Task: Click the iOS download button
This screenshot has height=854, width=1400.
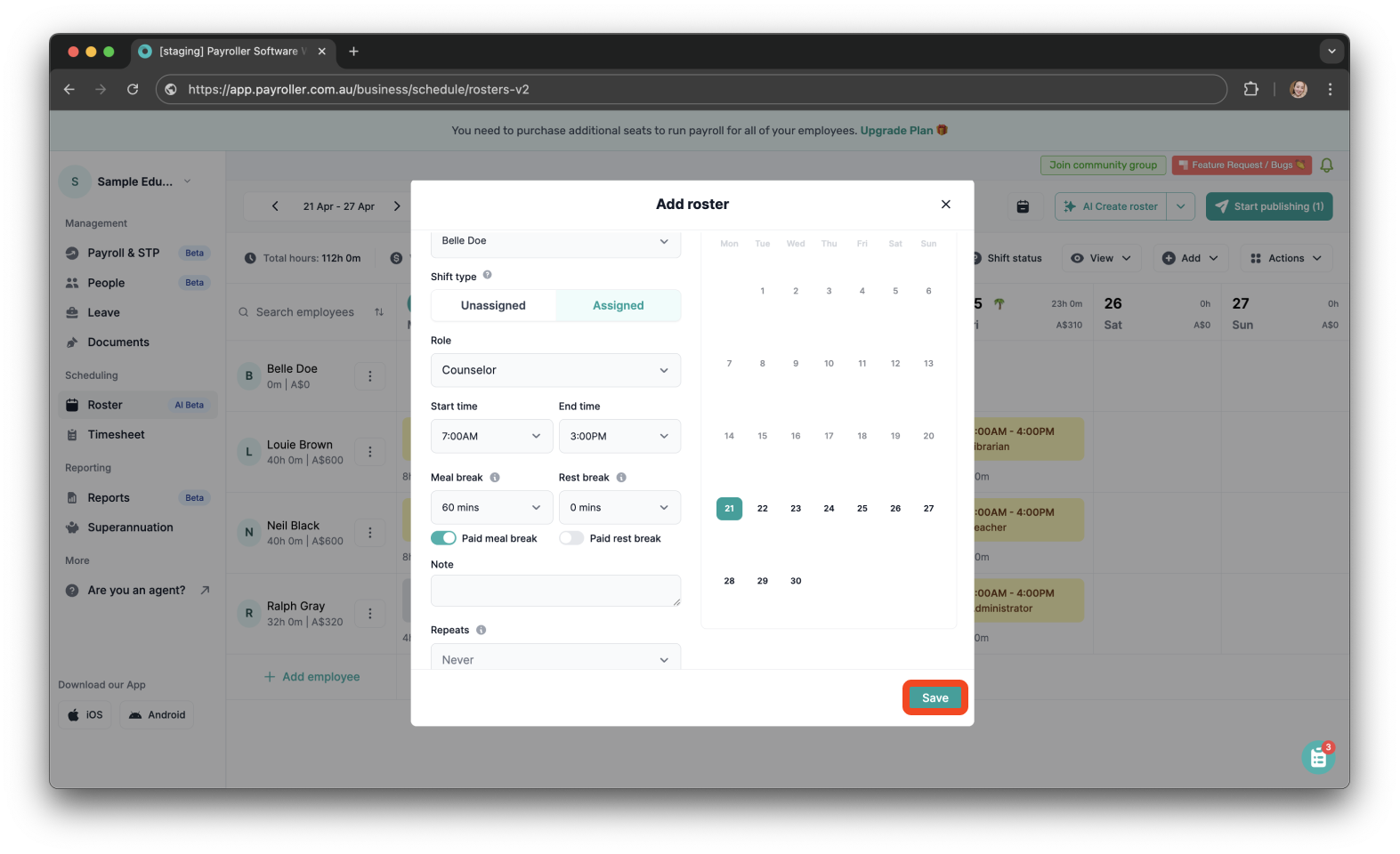Action: click(85, 715)
